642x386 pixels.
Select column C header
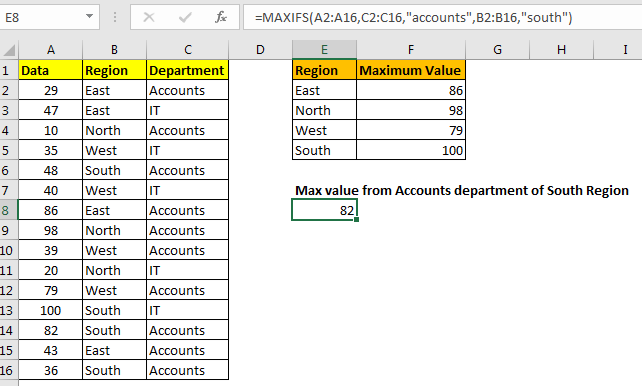tap(188, 50)
